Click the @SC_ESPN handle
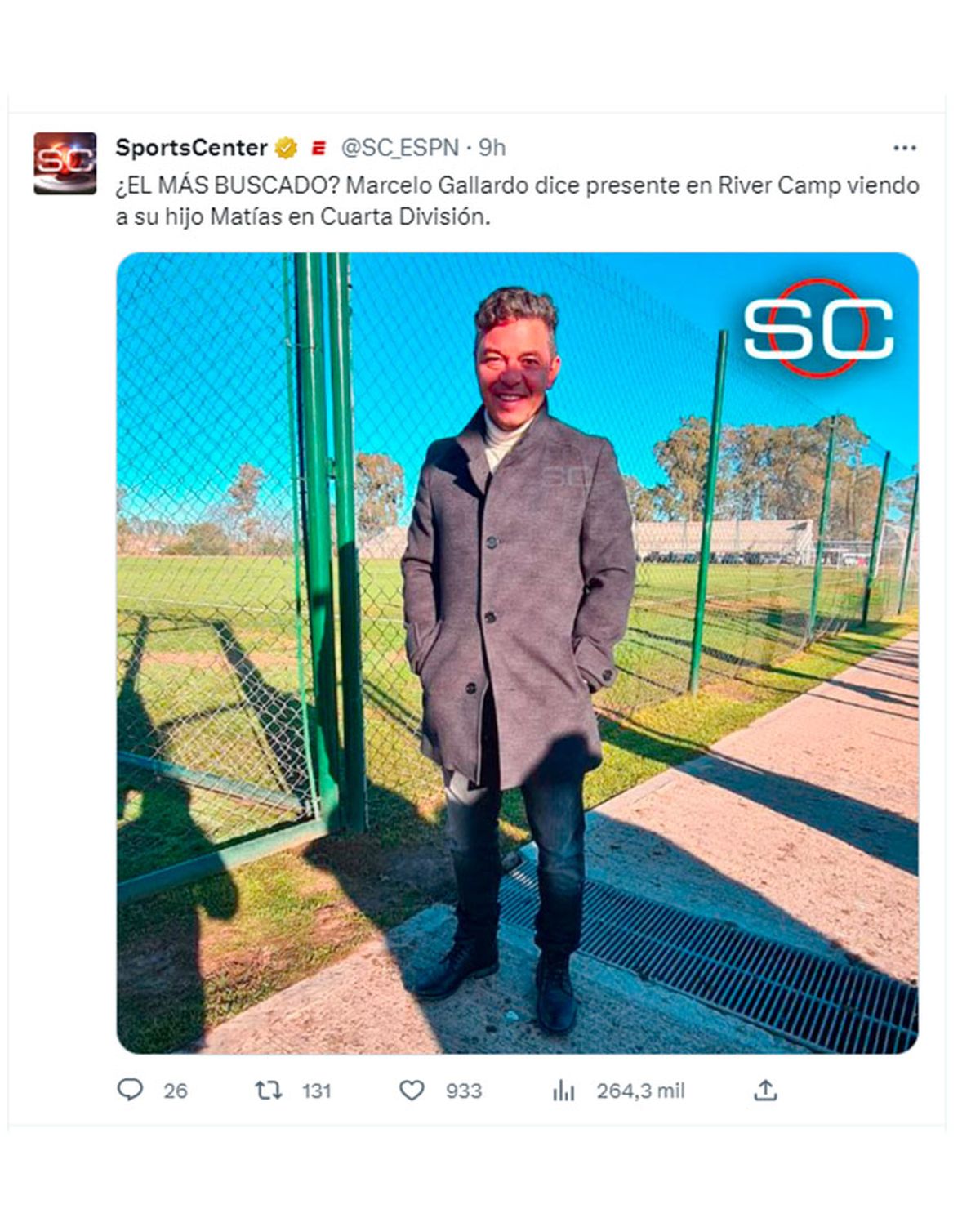 pos(399,148)
